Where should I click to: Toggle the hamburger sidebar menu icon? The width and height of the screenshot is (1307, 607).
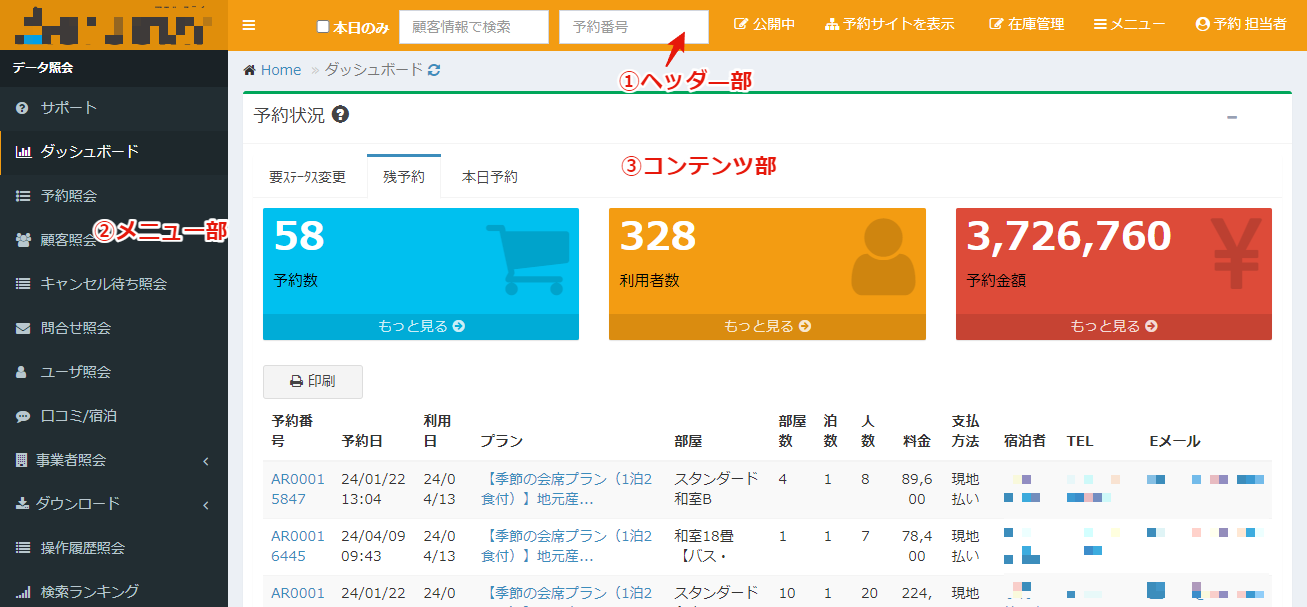(x=249, y=25)
